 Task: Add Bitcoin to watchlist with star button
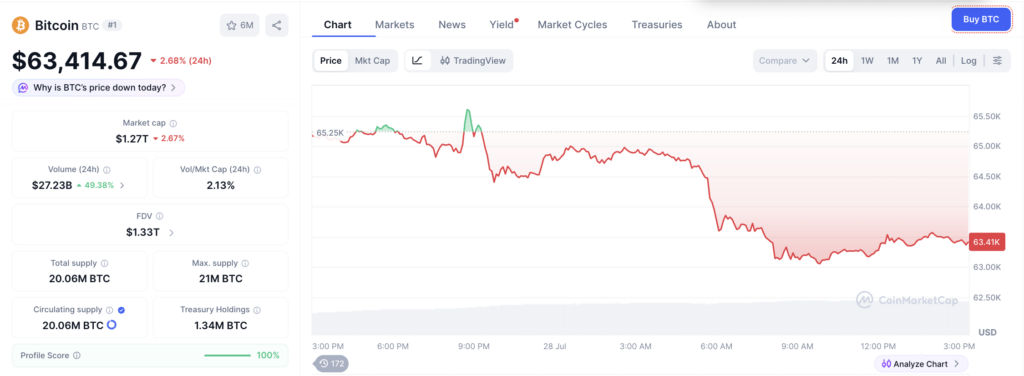[x=240, y=25]
